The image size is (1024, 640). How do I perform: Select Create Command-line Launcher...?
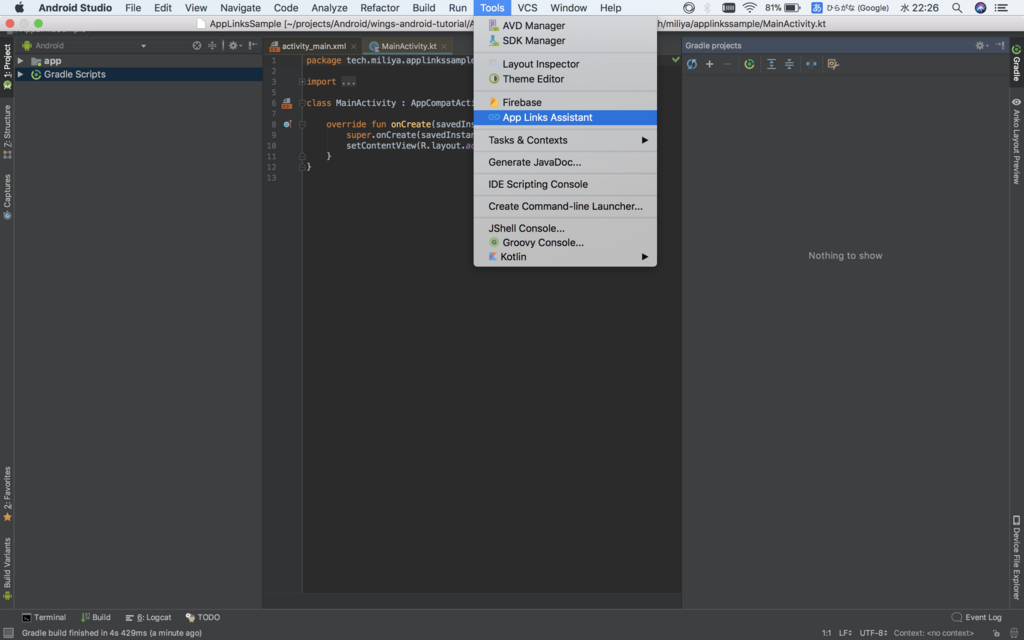(565, 206)
